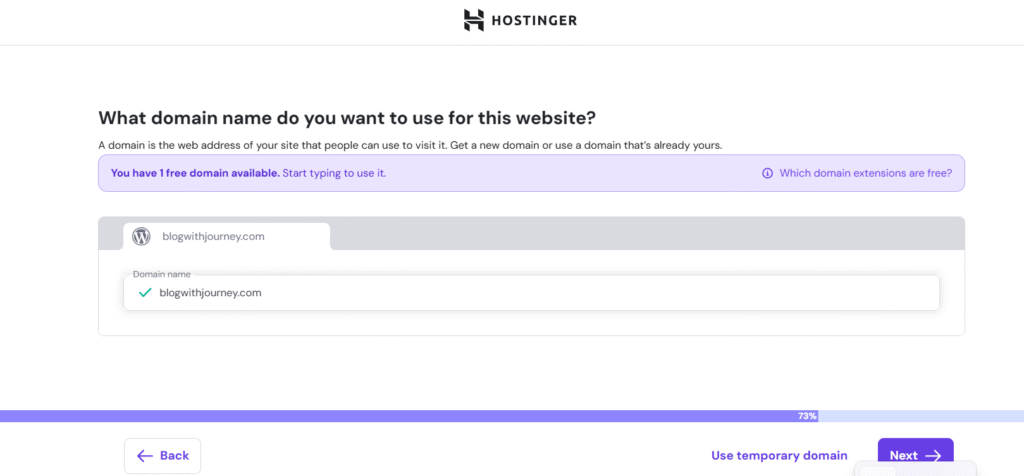Open "Which domain extensions are free?" link
The height and width of the screenshot is (476, 1024).
pyautogui.click(x=865, y=173)
